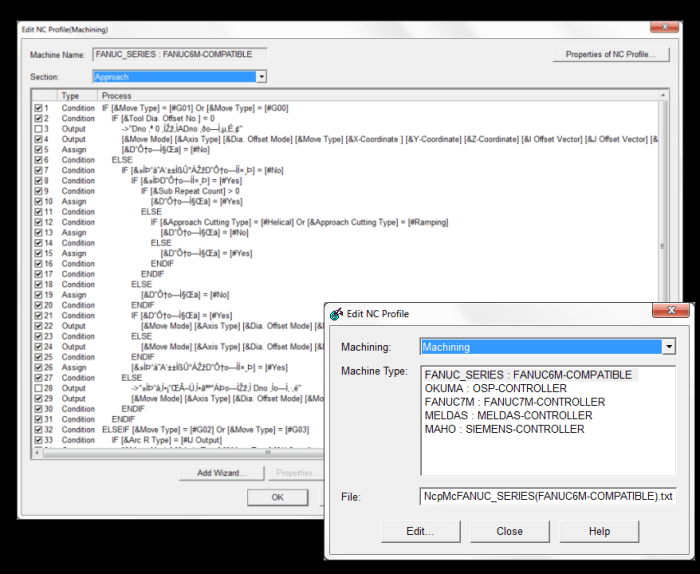Click Properties of NC Profile button
The width and height of the screenshot is (700, 574).
tap(611, 54)
